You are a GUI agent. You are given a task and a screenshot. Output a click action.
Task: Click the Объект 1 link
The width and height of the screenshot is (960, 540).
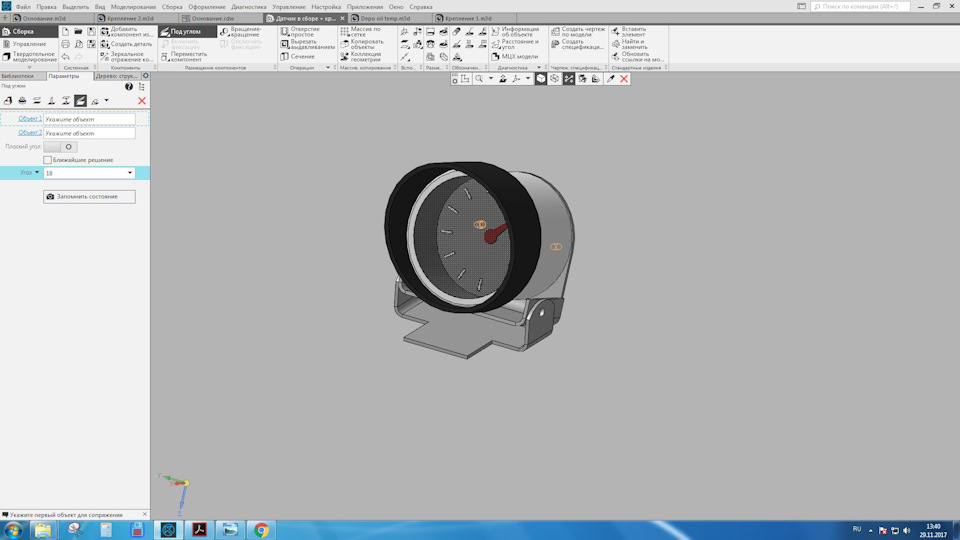point(30,119)
